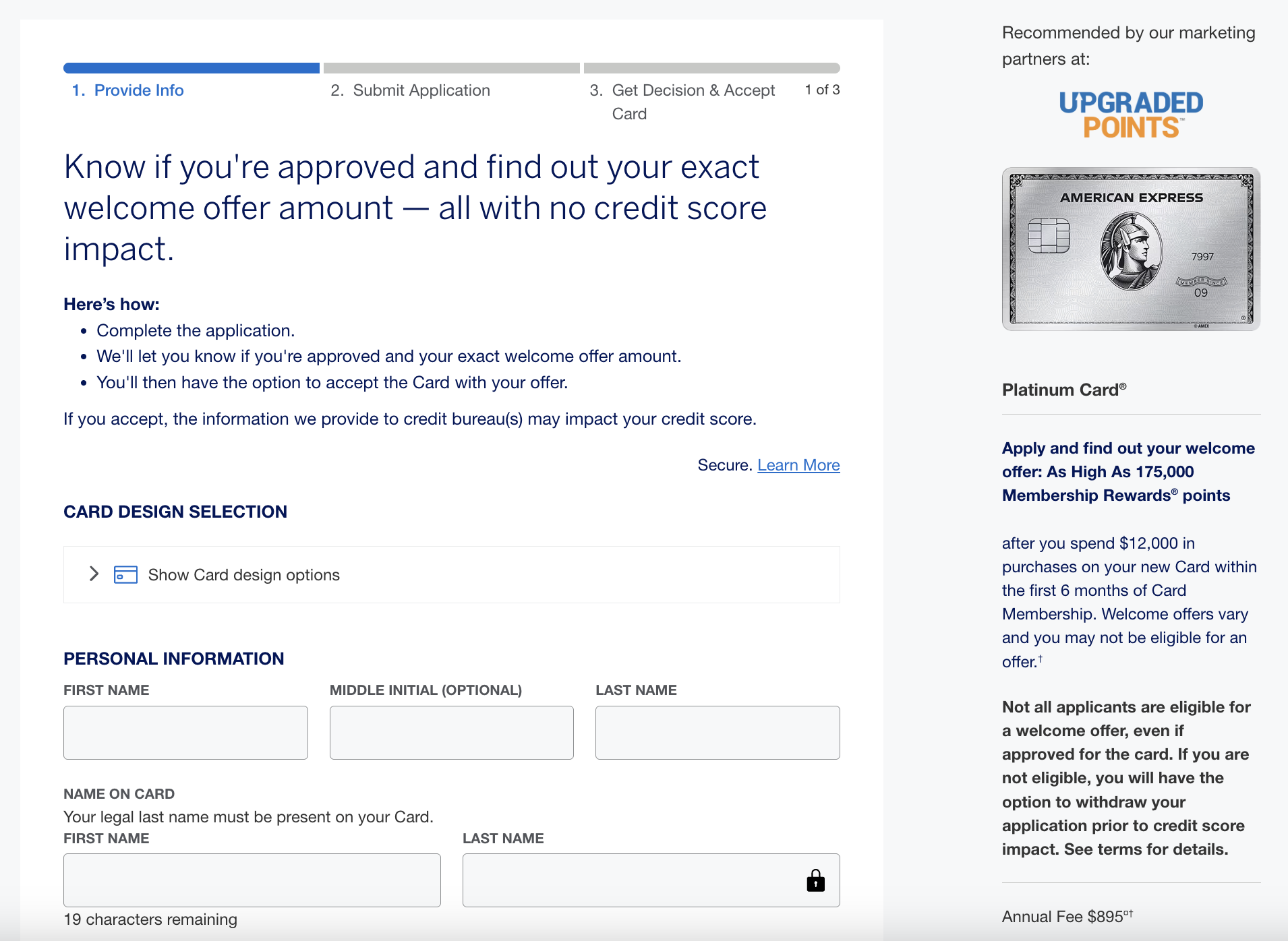Click the Name on Card First Name field

[x=252, y=880]
